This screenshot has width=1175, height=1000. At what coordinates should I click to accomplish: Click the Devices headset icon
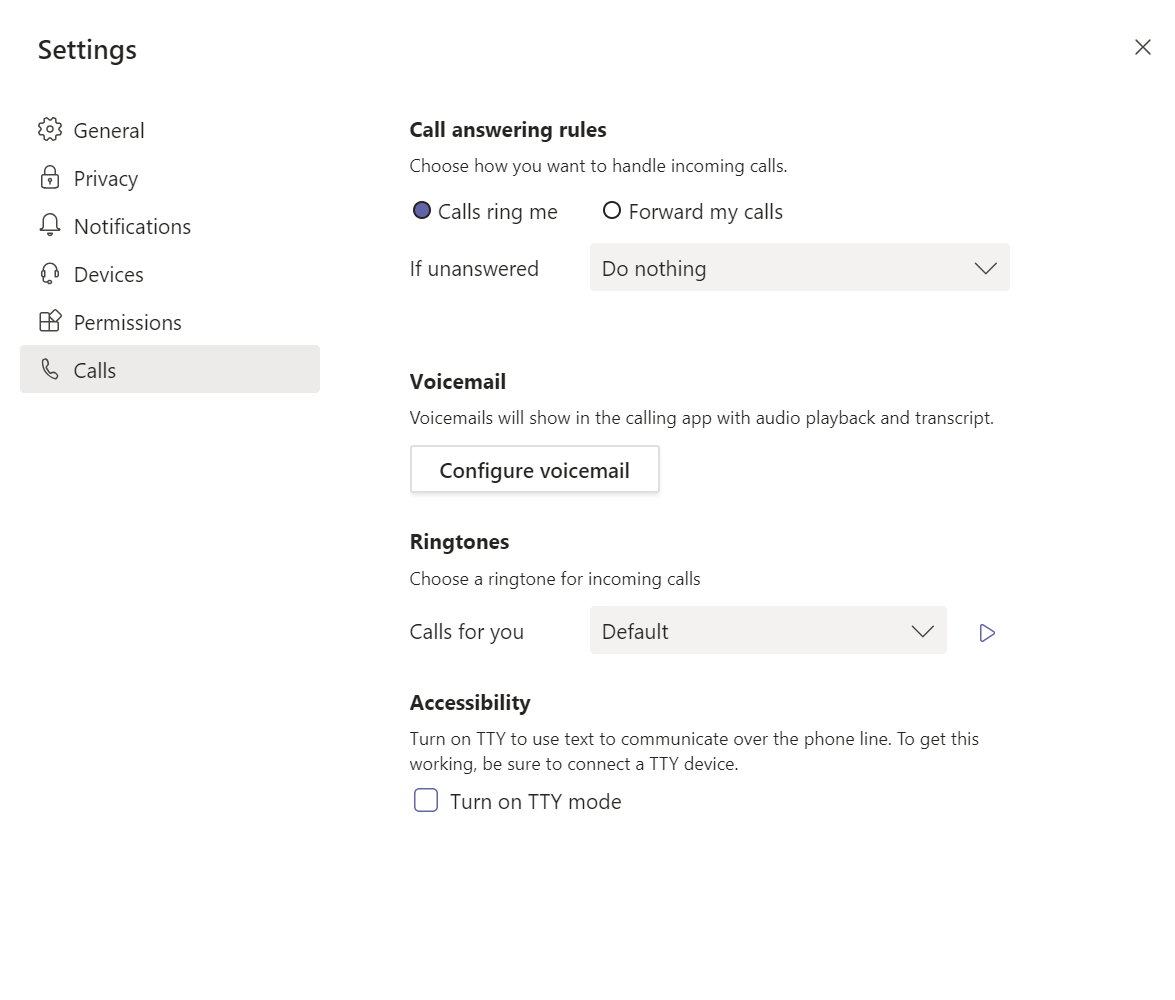[x=50, y=274]
